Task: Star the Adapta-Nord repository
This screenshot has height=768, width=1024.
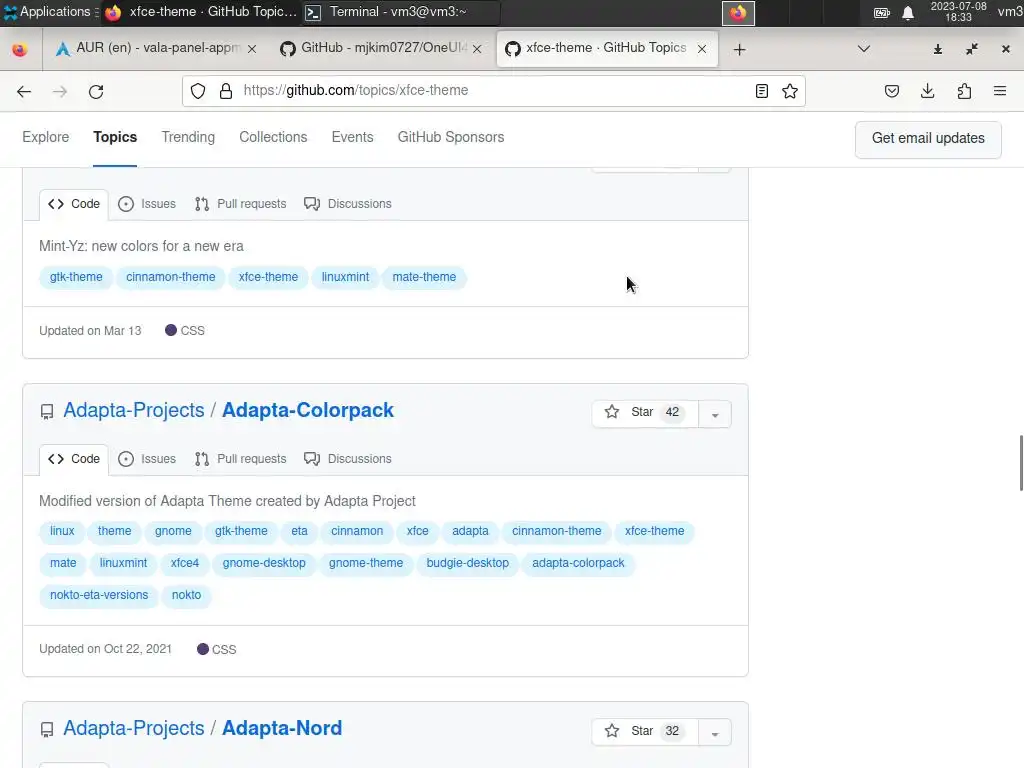Action: click(645, 731)
